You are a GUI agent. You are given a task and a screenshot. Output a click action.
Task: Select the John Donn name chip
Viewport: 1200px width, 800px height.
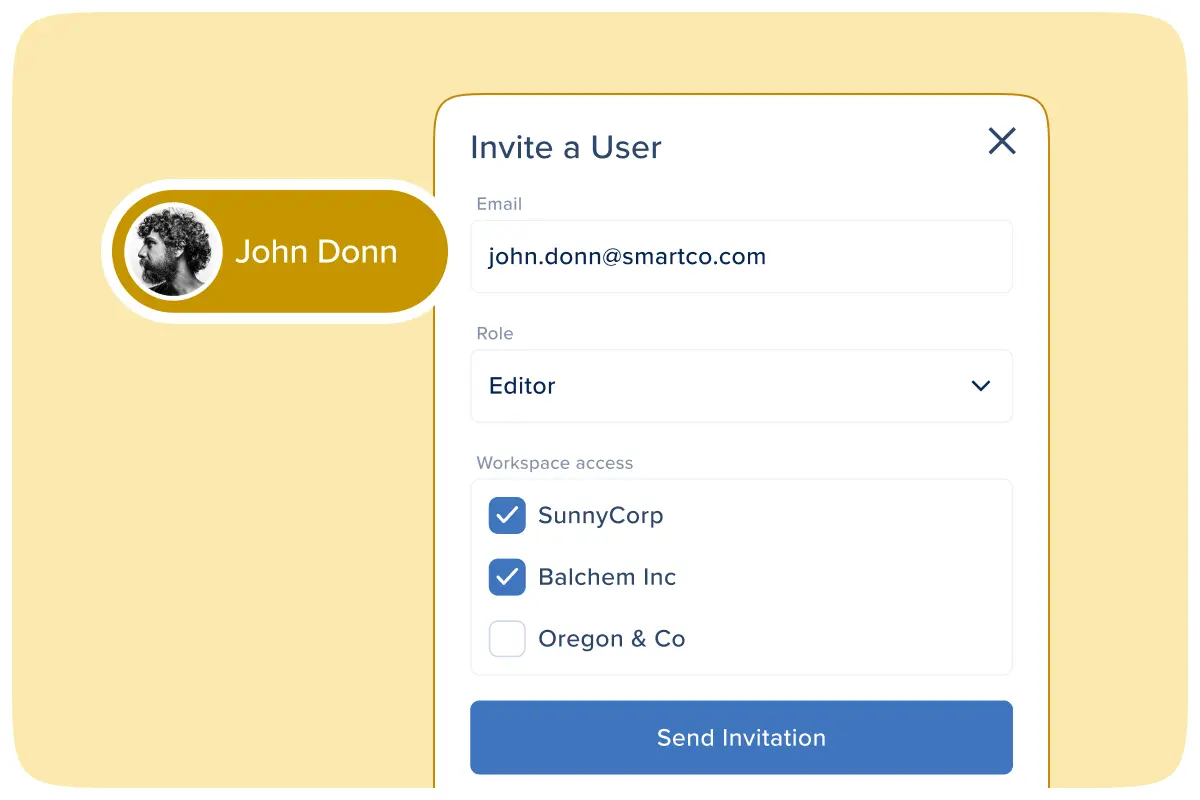[x=316, y=252]
